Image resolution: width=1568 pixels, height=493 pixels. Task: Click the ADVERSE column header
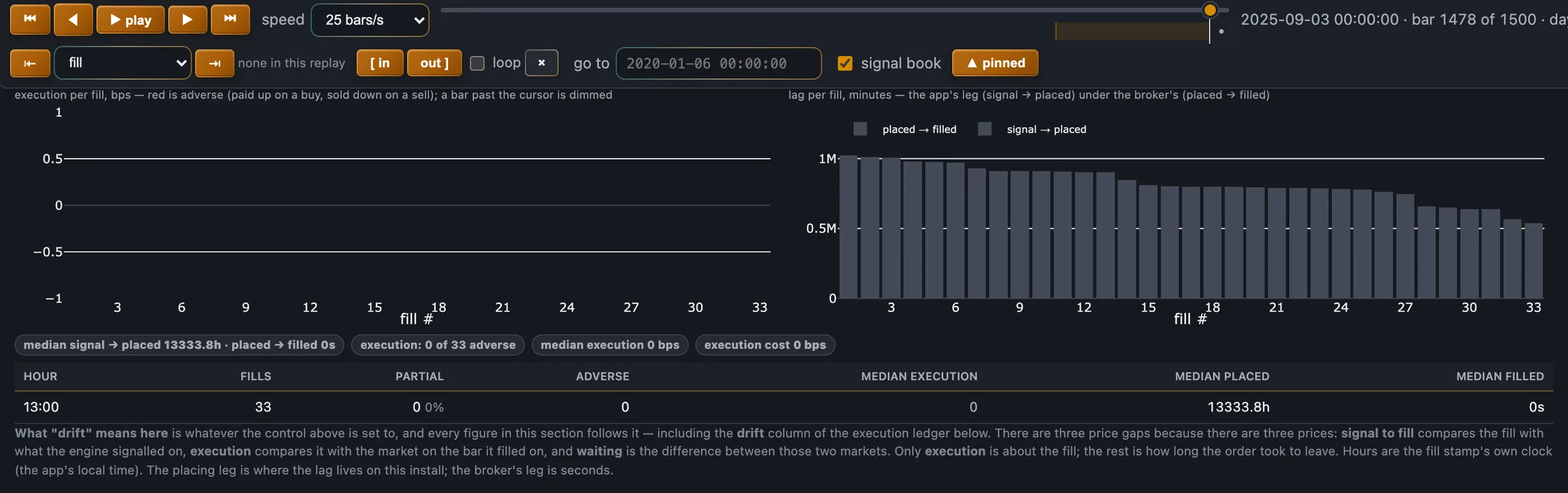(602, 377)
